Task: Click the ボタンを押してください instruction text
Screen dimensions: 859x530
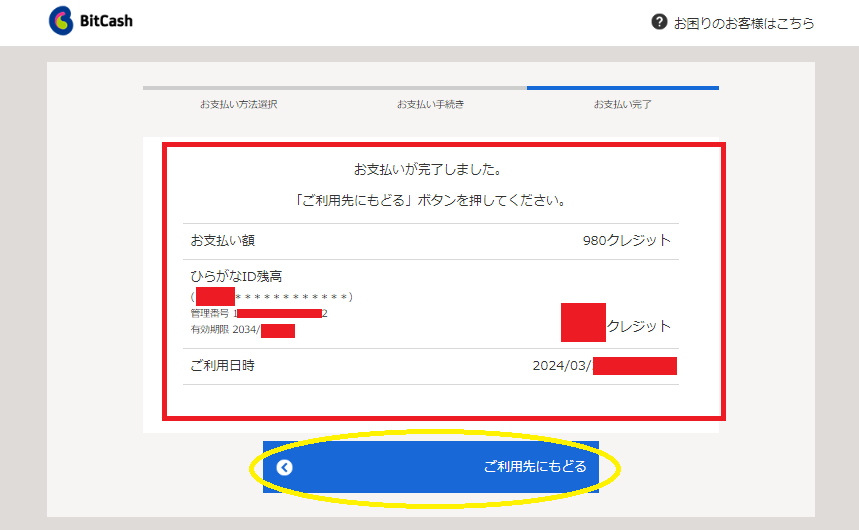Action: (x=431, y=200)
